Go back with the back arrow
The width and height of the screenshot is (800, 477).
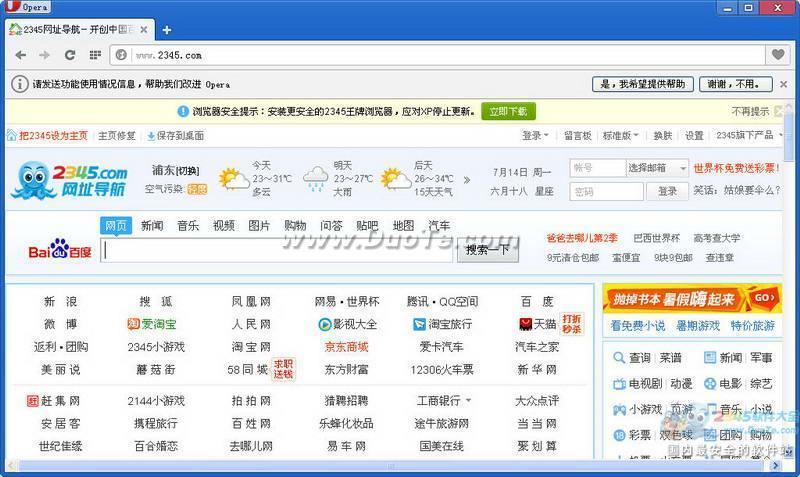[20, 55]
